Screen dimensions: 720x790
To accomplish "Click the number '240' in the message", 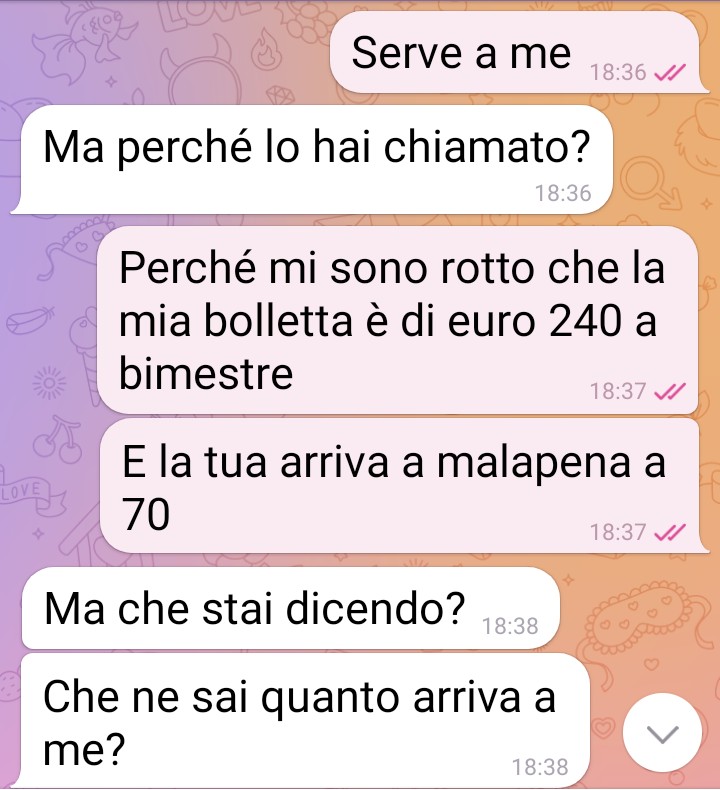I will [x=585, y=321].
